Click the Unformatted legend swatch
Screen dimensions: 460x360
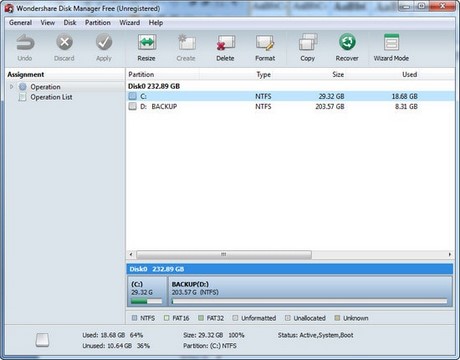point(235,318)
